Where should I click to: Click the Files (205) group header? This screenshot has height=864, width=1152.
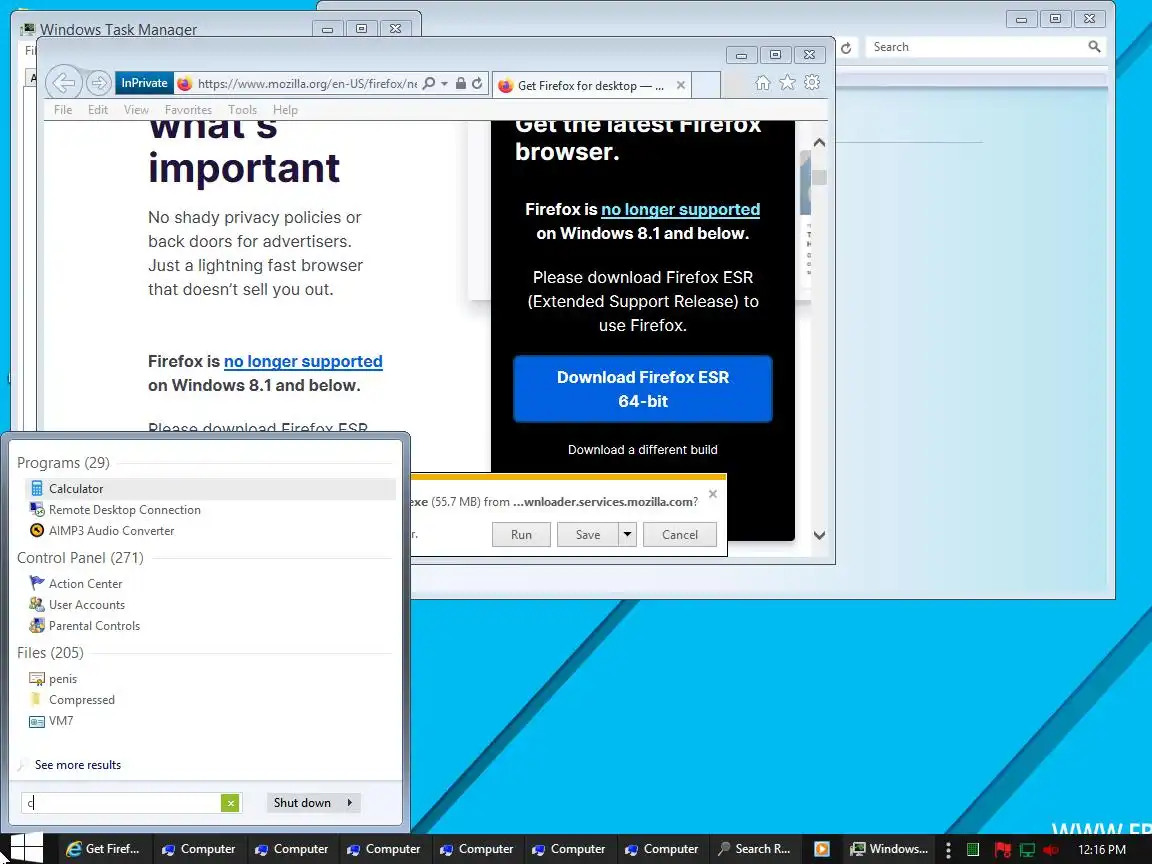[x=50, y=652]
